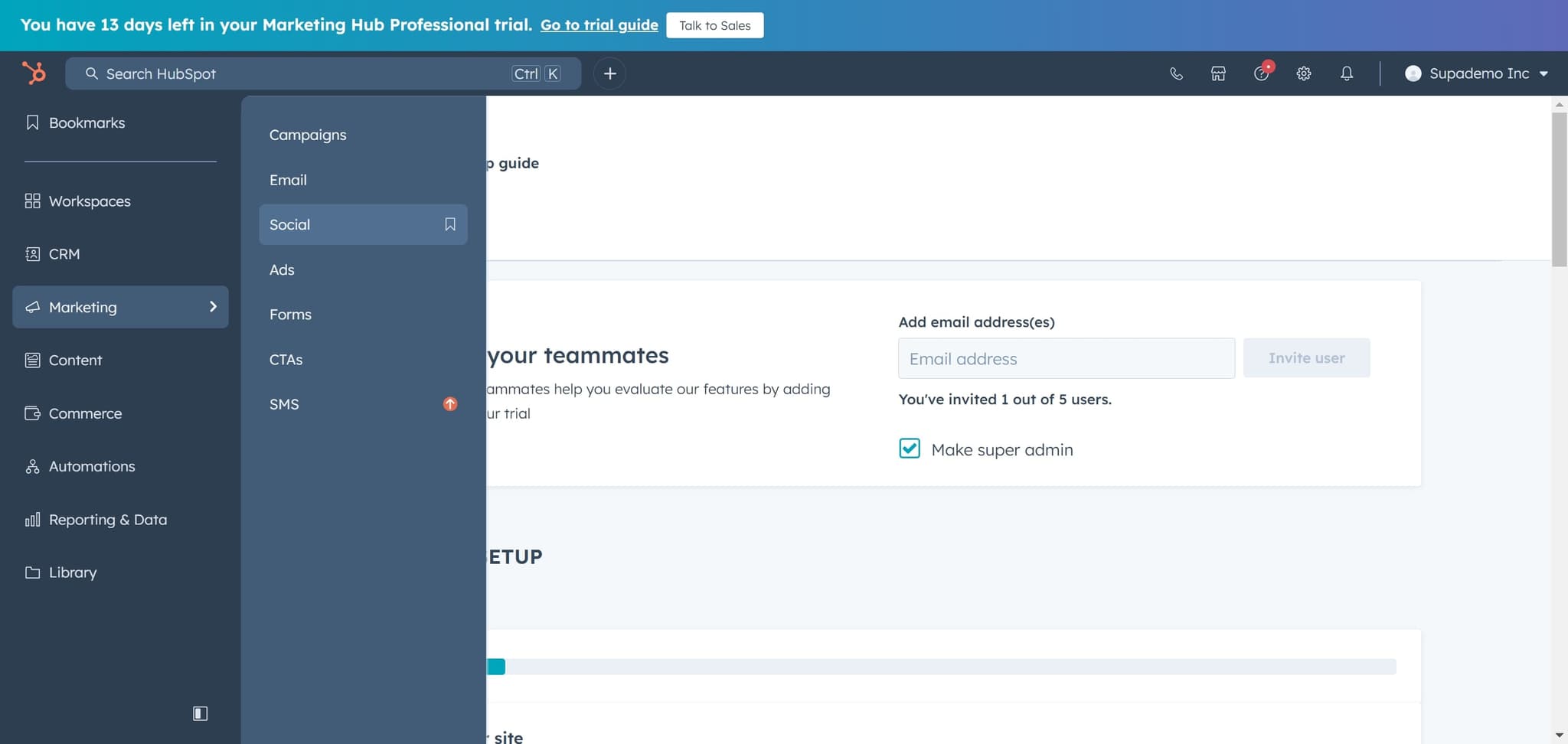The image size is (1568, 744).
Task: Open HubSpot settings gear
Action: pos(1304,73)
